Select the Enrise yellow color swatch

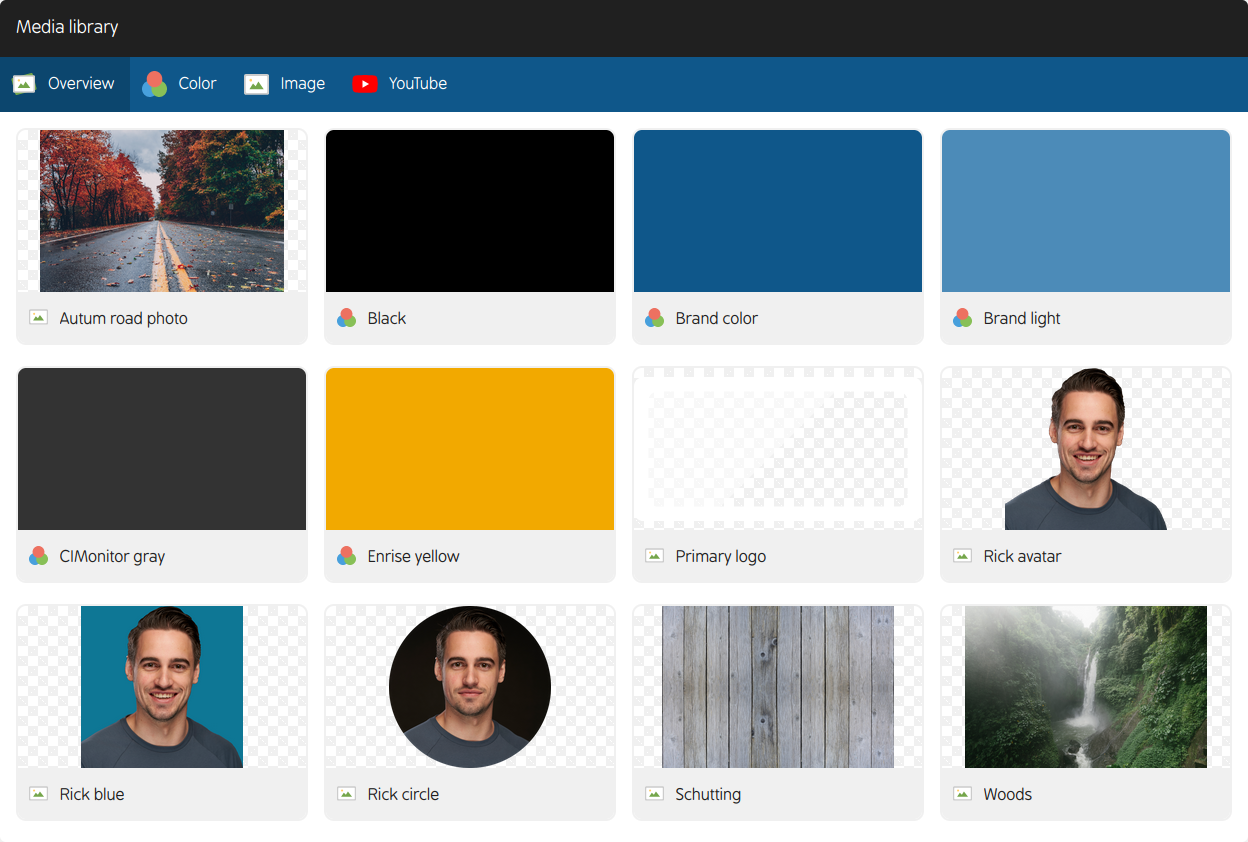pyautogui.click(x=470, y=448)
